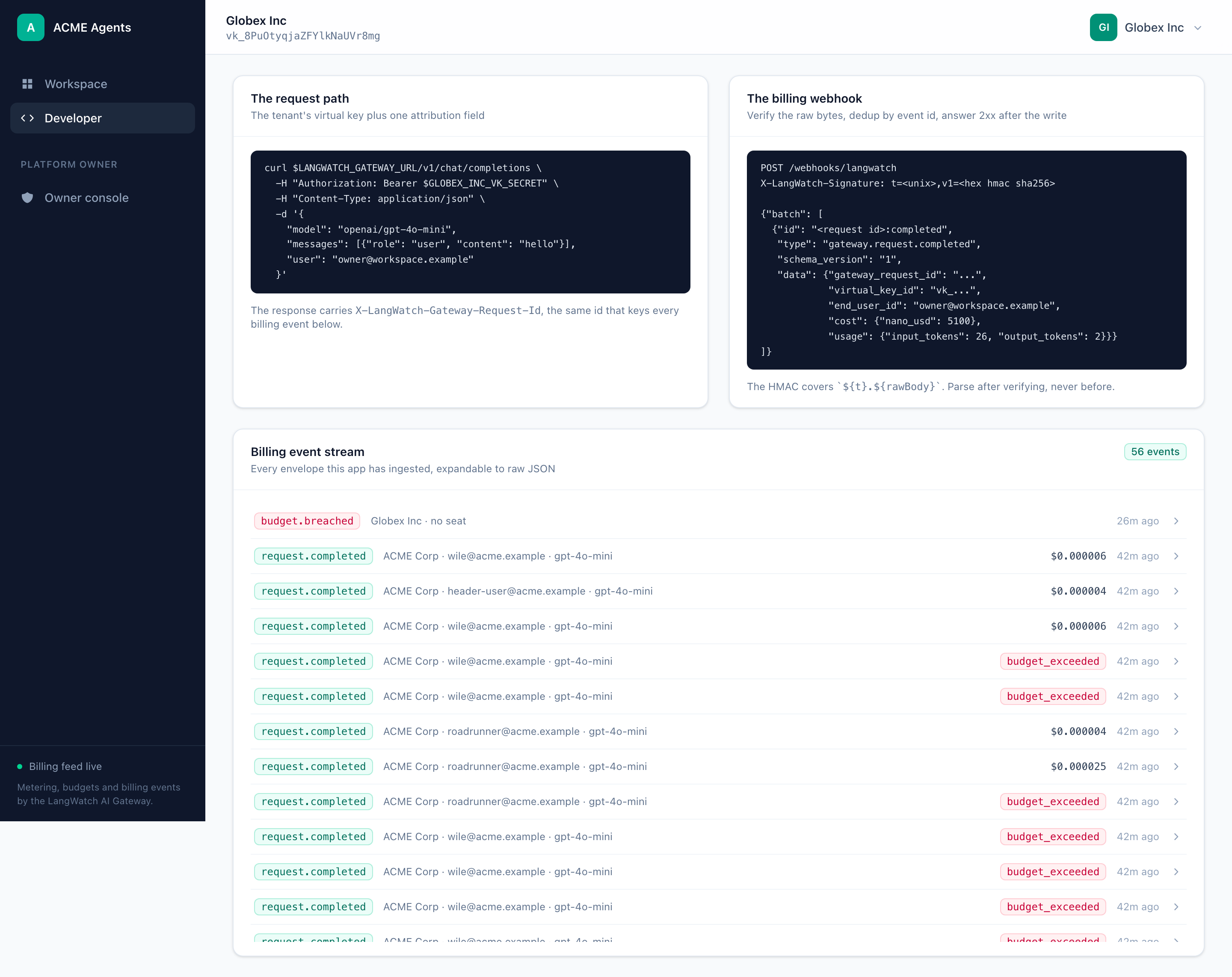
Task: Click the Billing event stream heading
Action: point(308,452)
